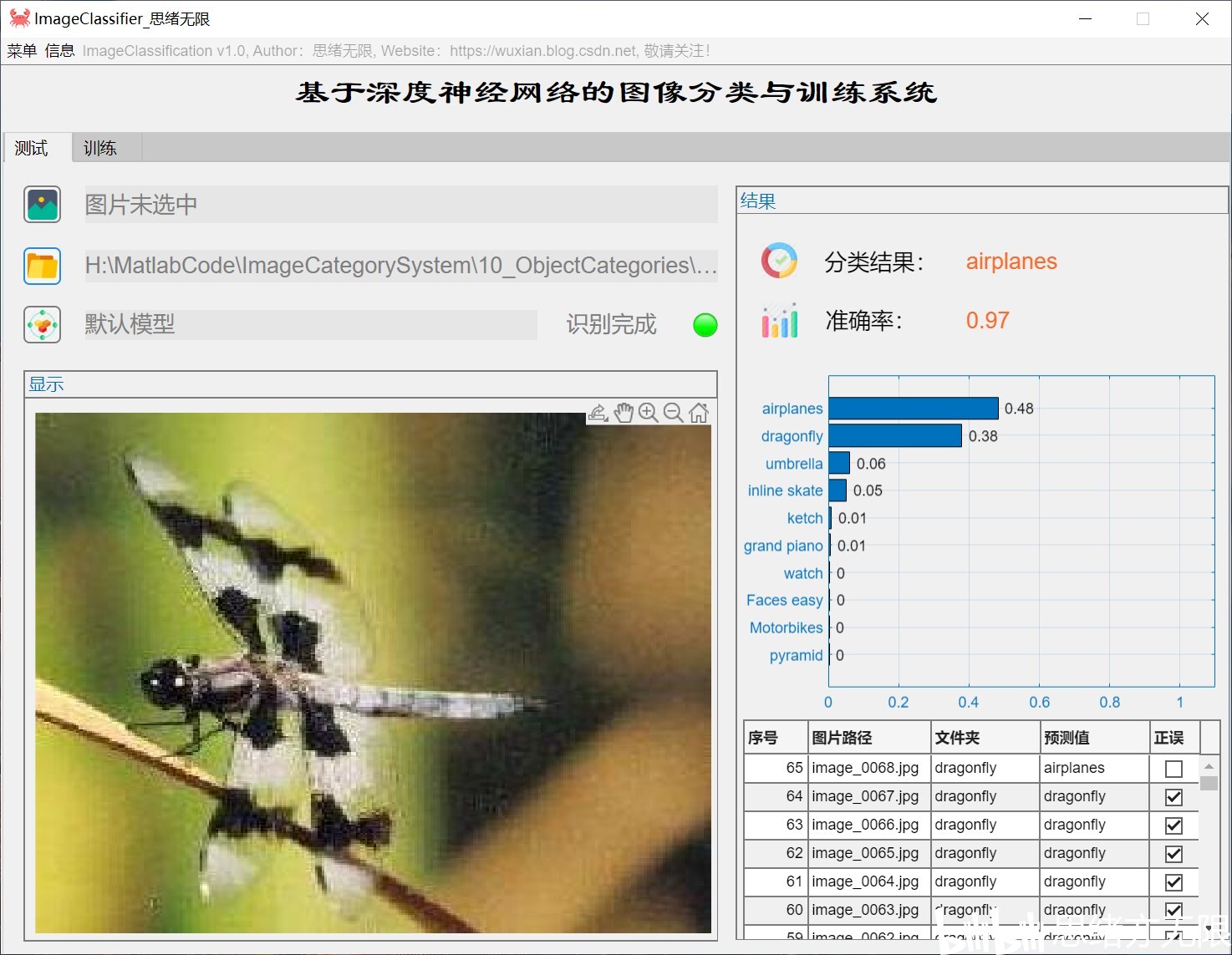
Task: Click the 图片路径 column header
Action: tap(870, 738)
